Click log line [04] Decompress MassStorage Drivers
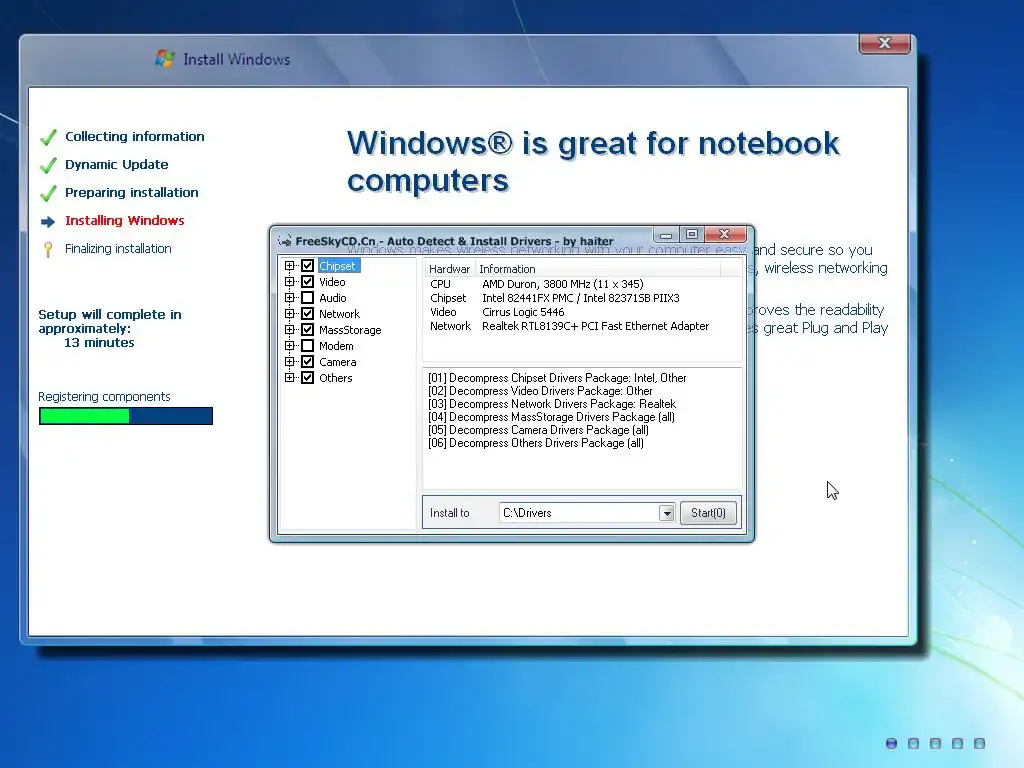 coord(551,417)
